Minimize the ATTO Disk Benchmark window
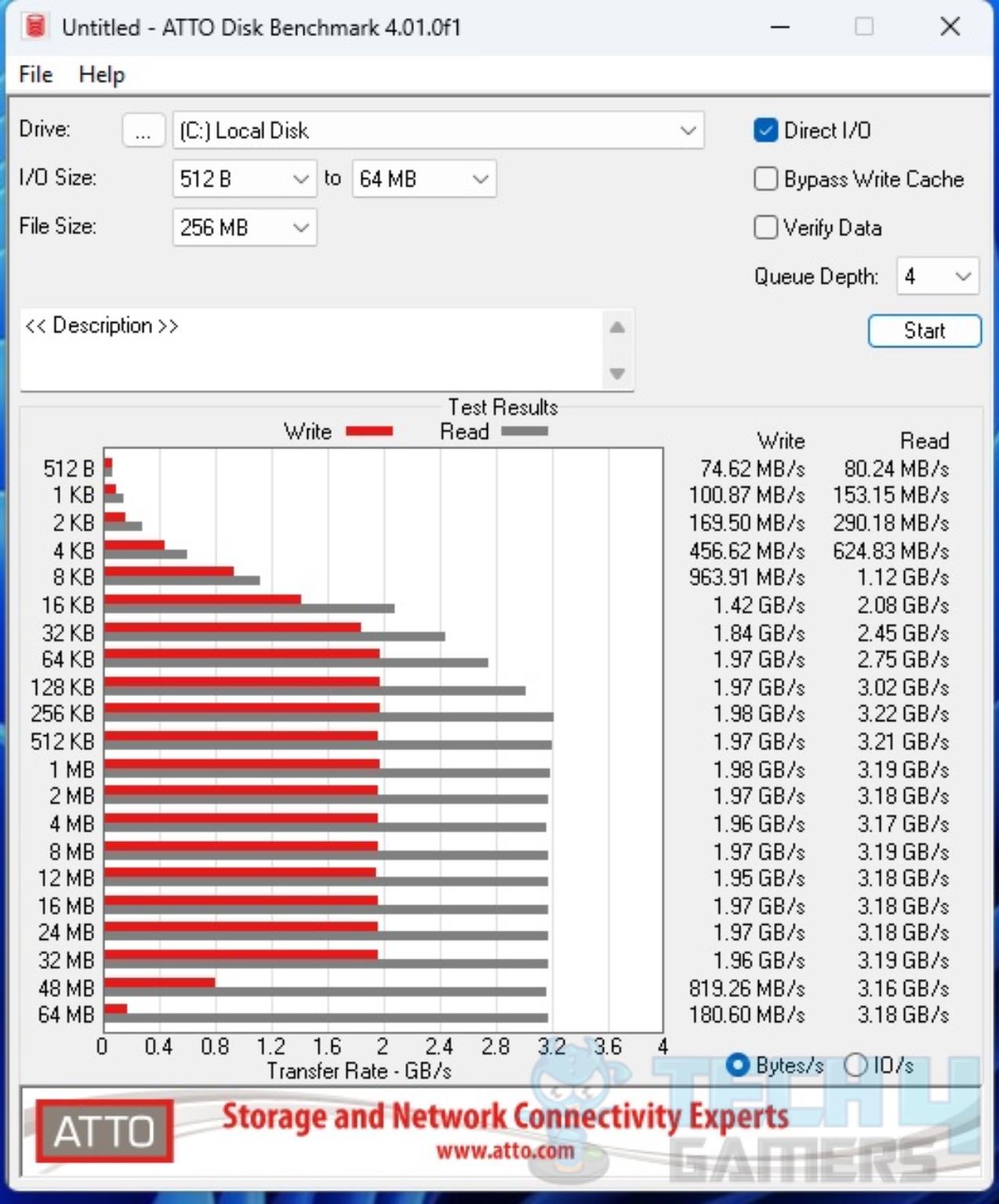999x1204 pixels. pos(779,27)
